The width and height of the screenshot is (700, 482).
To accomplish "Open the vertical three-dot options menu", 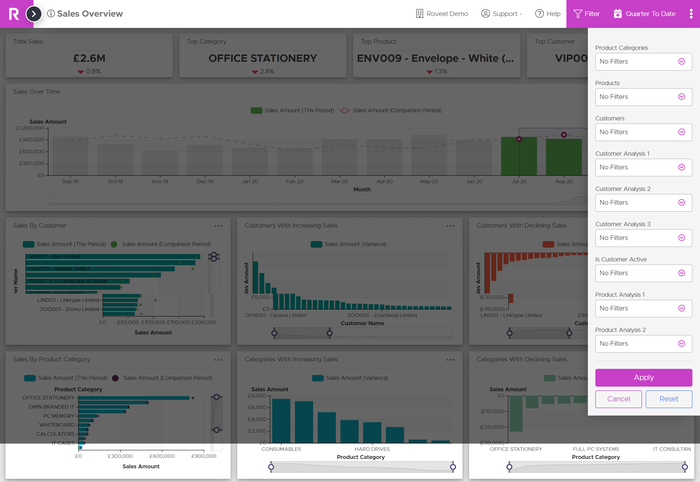I will [x=690, y=14].
